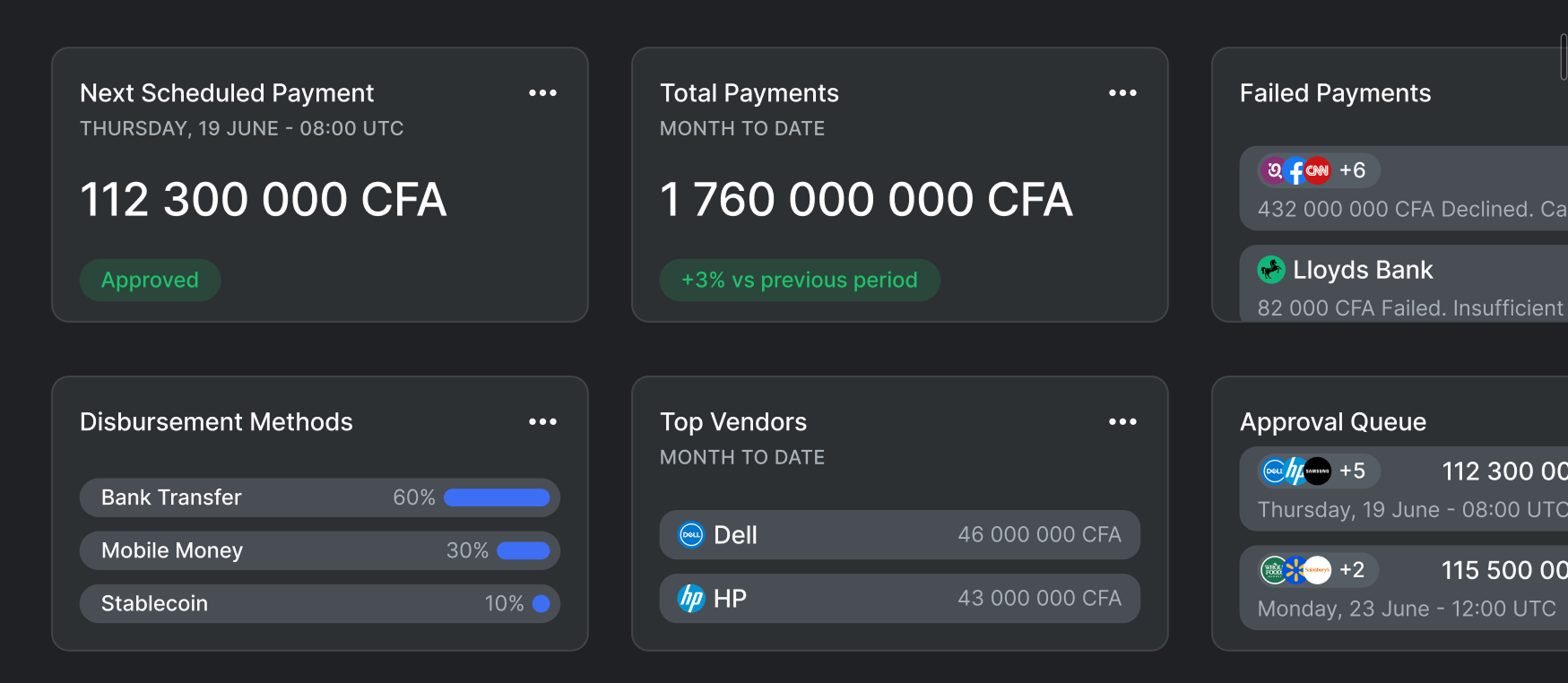This screenshot has width=1568, height=683.
Task: Click the Facebook logo in Failed Payments
Action: point(1295,170)
